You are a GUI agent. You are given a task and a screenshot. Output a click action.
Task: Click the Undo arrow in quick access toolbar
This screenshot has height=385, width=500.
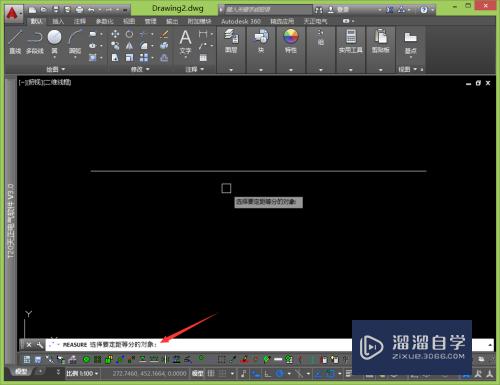(x=91, y=10)
